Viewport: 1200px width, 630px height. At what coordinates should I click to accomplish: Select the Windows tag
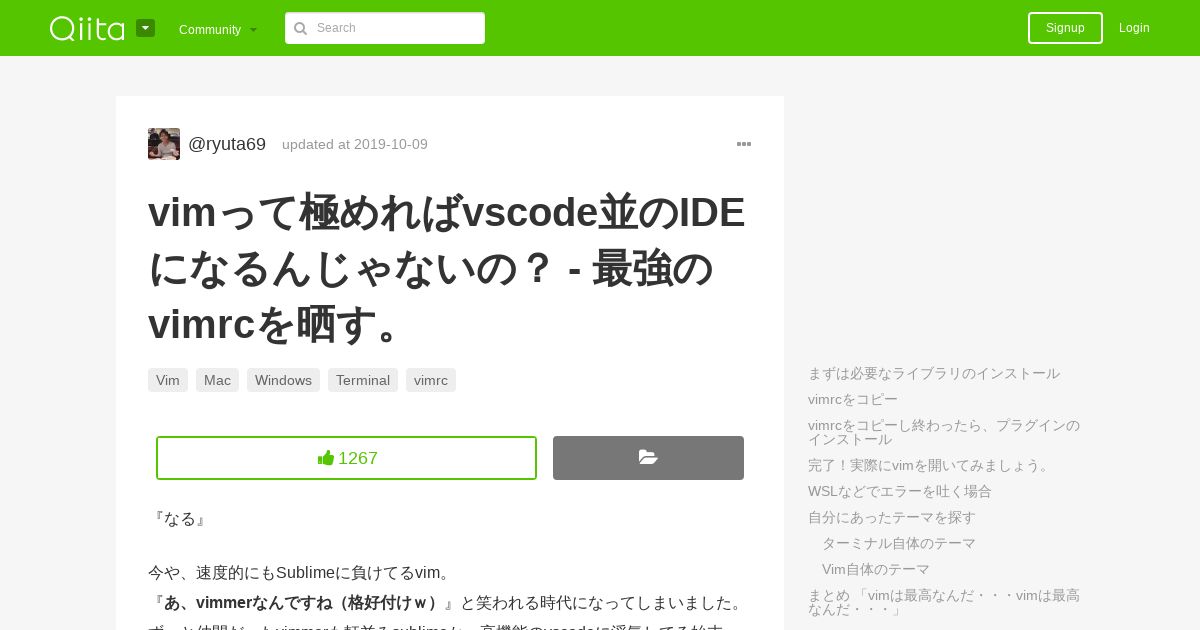[283, 380]
